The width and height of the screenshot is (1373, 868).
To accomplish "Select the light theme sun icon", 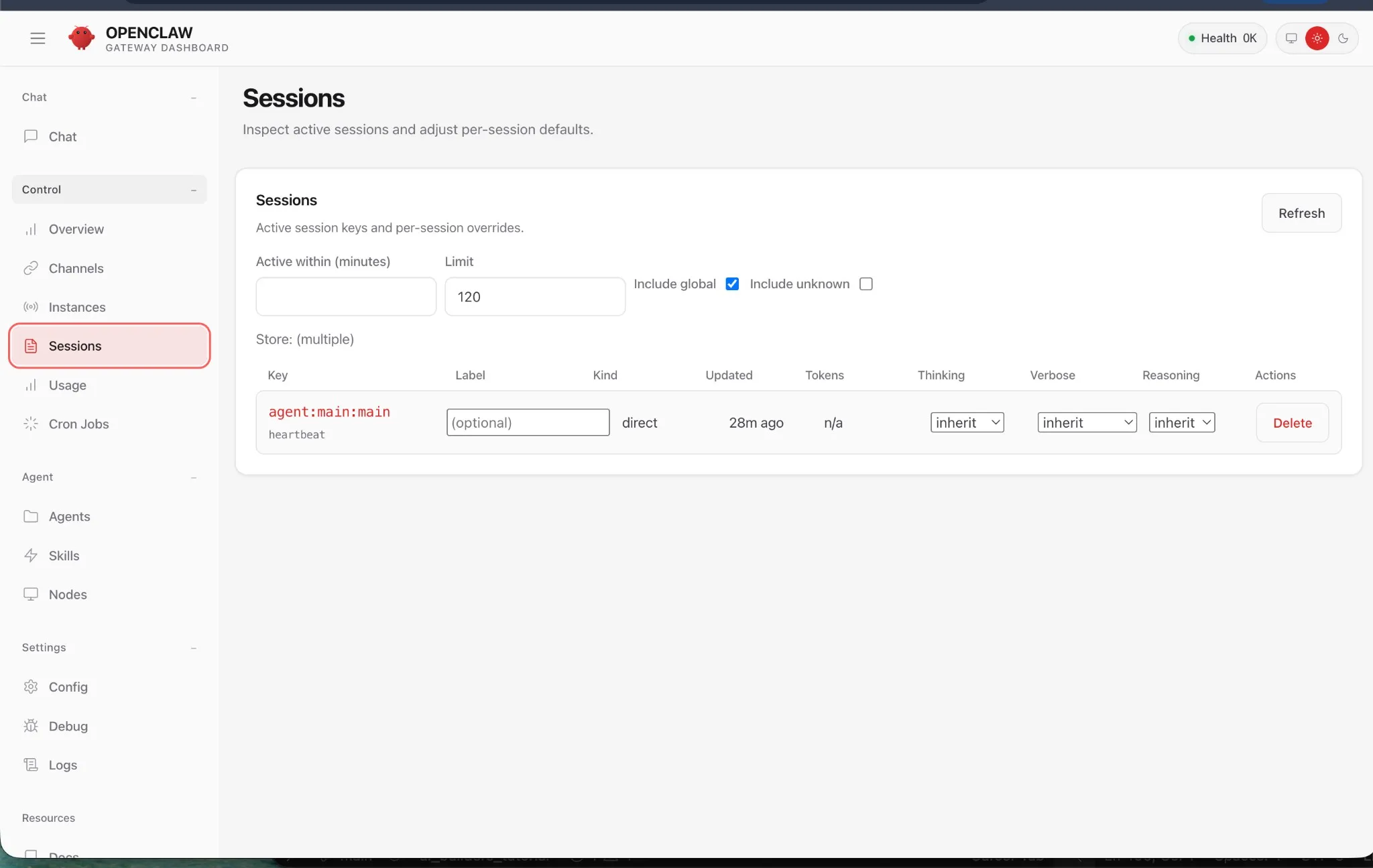I will [1317, 38].
